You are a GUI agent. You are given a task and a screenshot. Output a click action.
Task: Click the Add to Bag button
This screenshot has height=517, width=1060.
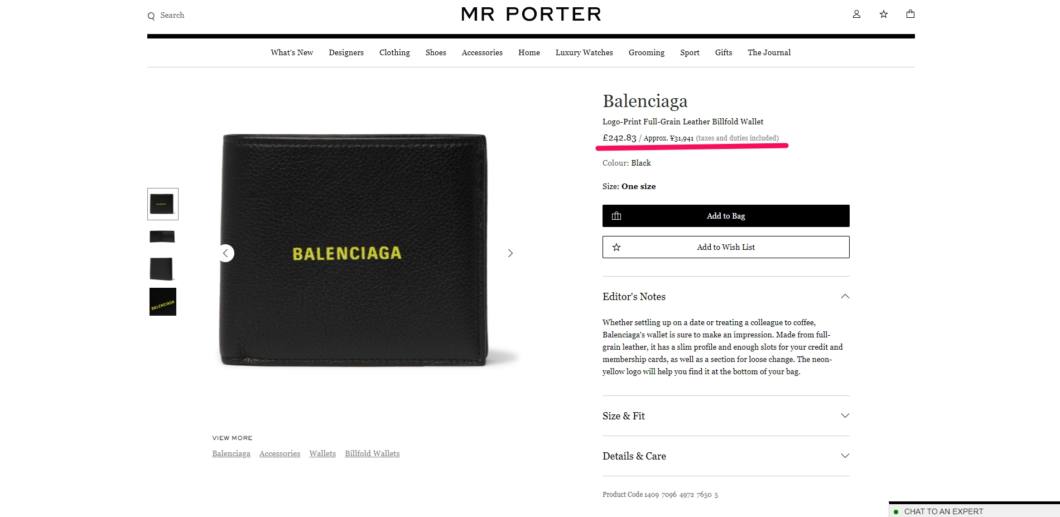pos(726,216)
